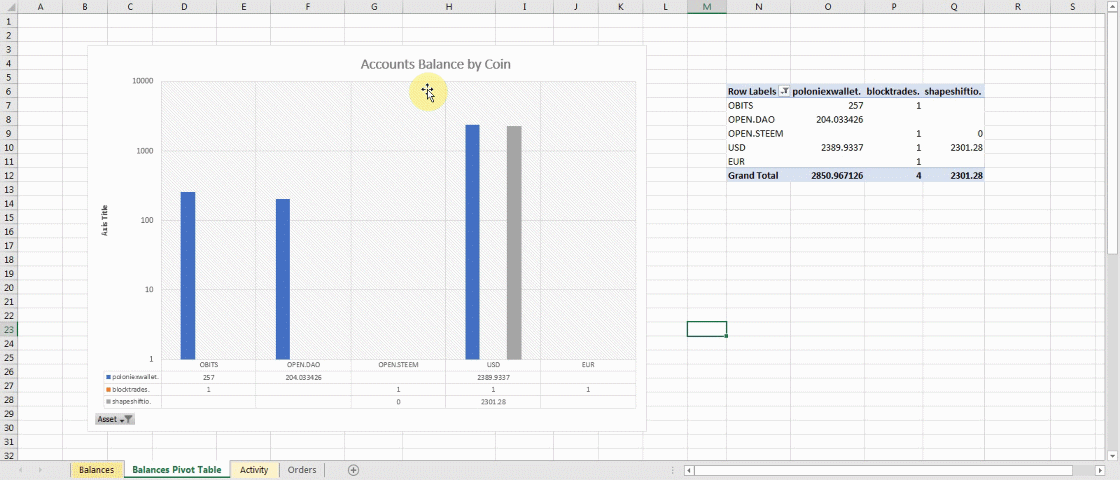Click the blue OBITS bar
The height and width of the screenshot is (480, 1120).
[188, 275]
